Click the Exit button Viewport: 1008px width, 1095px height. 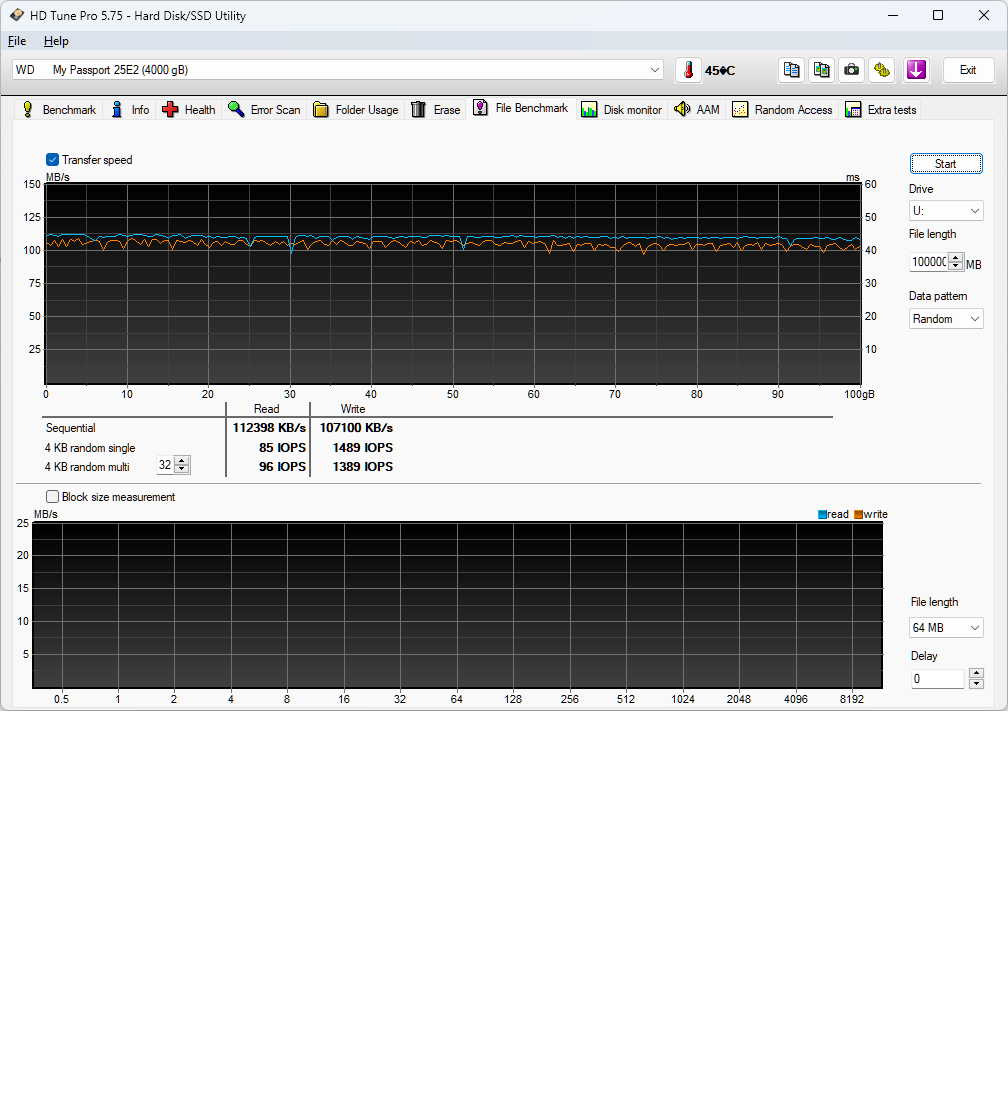[968, 70]
